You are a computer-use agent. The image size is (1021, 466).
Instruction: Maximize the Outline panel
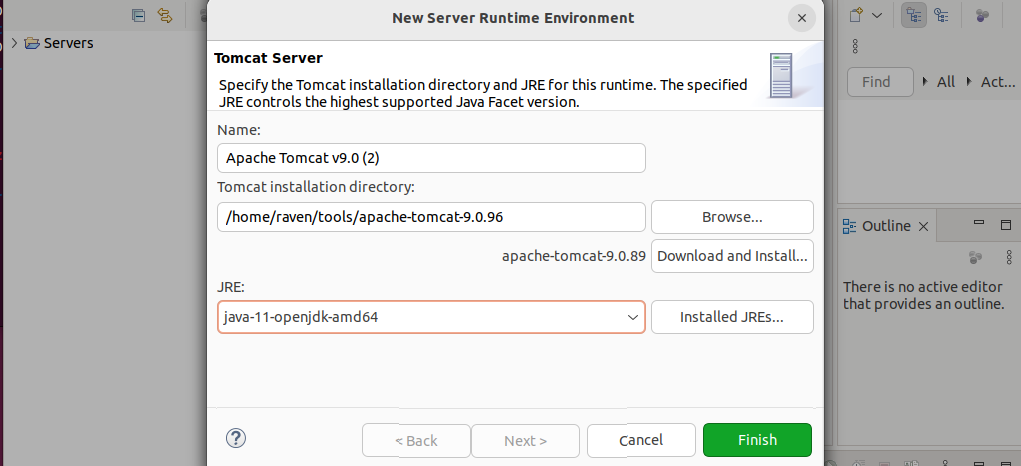click(1006, 225)
